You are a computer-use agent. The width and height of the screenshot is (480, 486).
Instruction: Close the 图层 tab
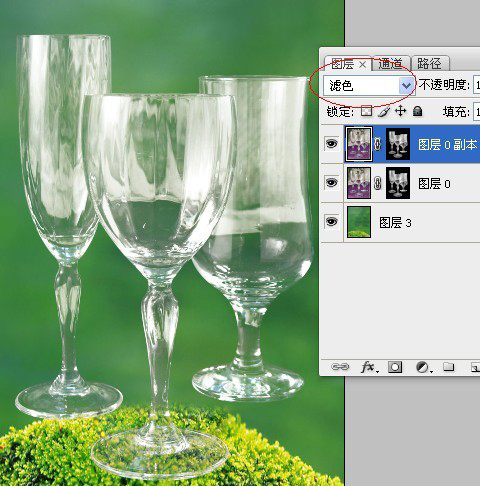pyautogui.click(x=363, y=65)
